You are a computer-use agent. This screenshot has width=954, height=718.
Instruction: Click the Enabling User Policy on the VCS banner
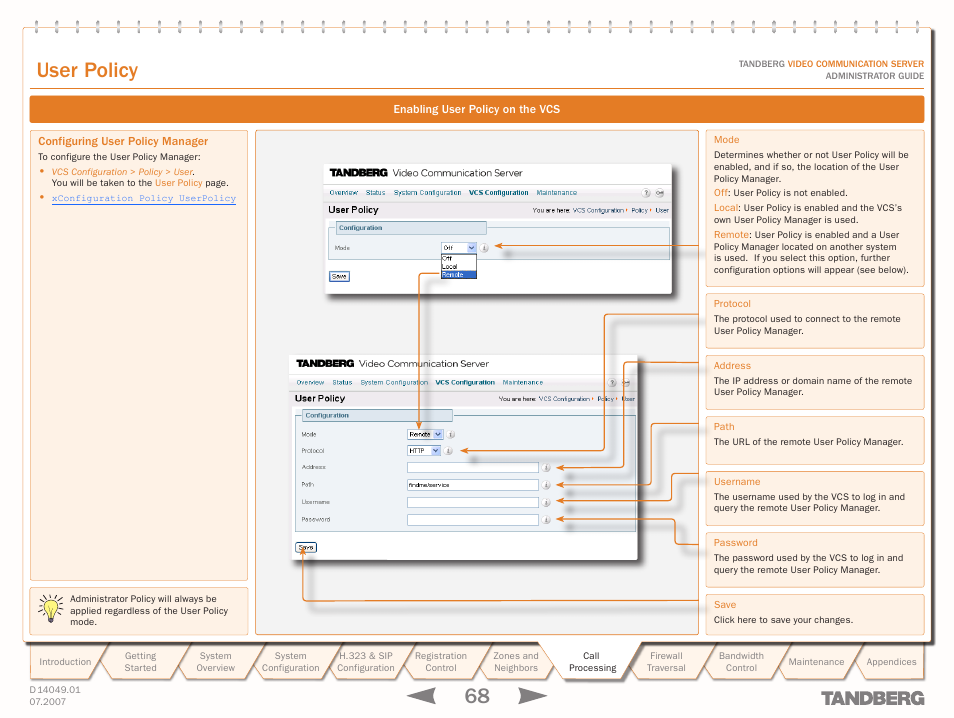[x=477, y=110]
